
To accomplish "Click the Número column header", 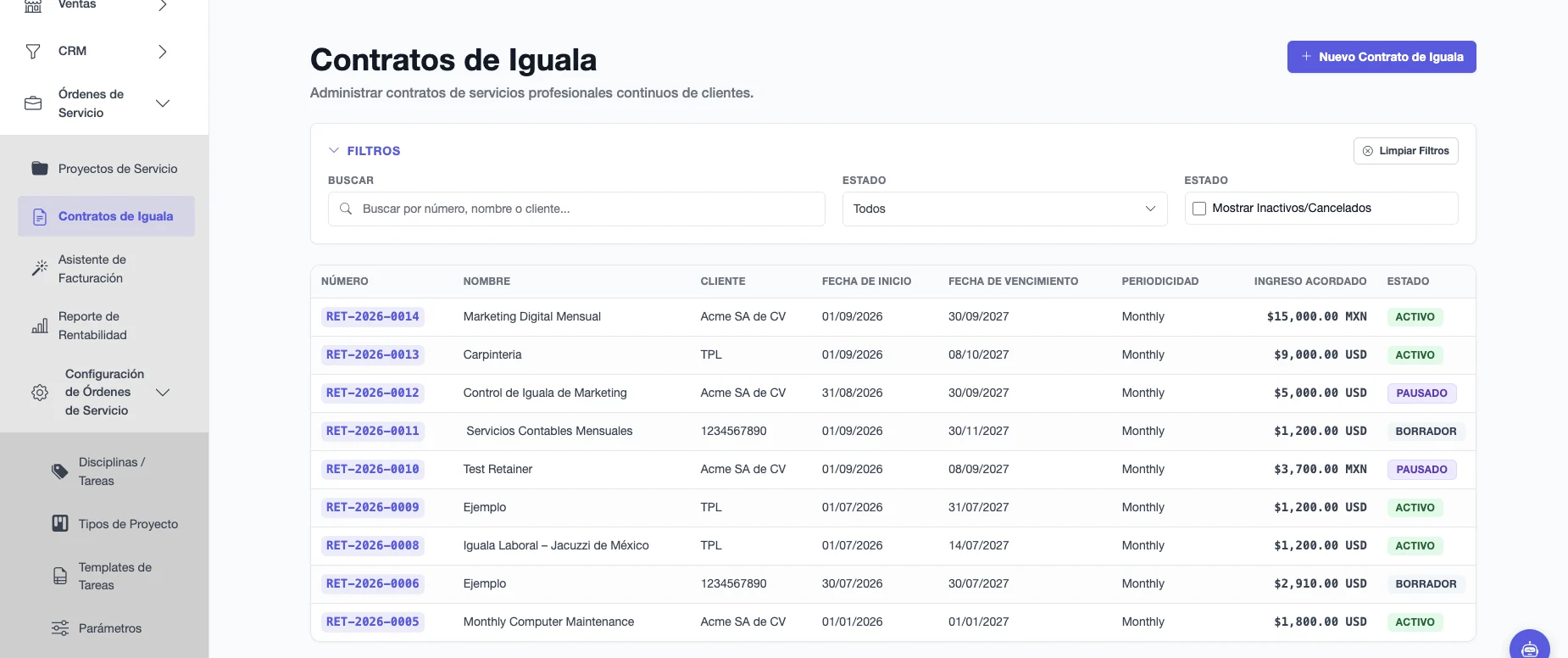I will (x=345, y=282).
